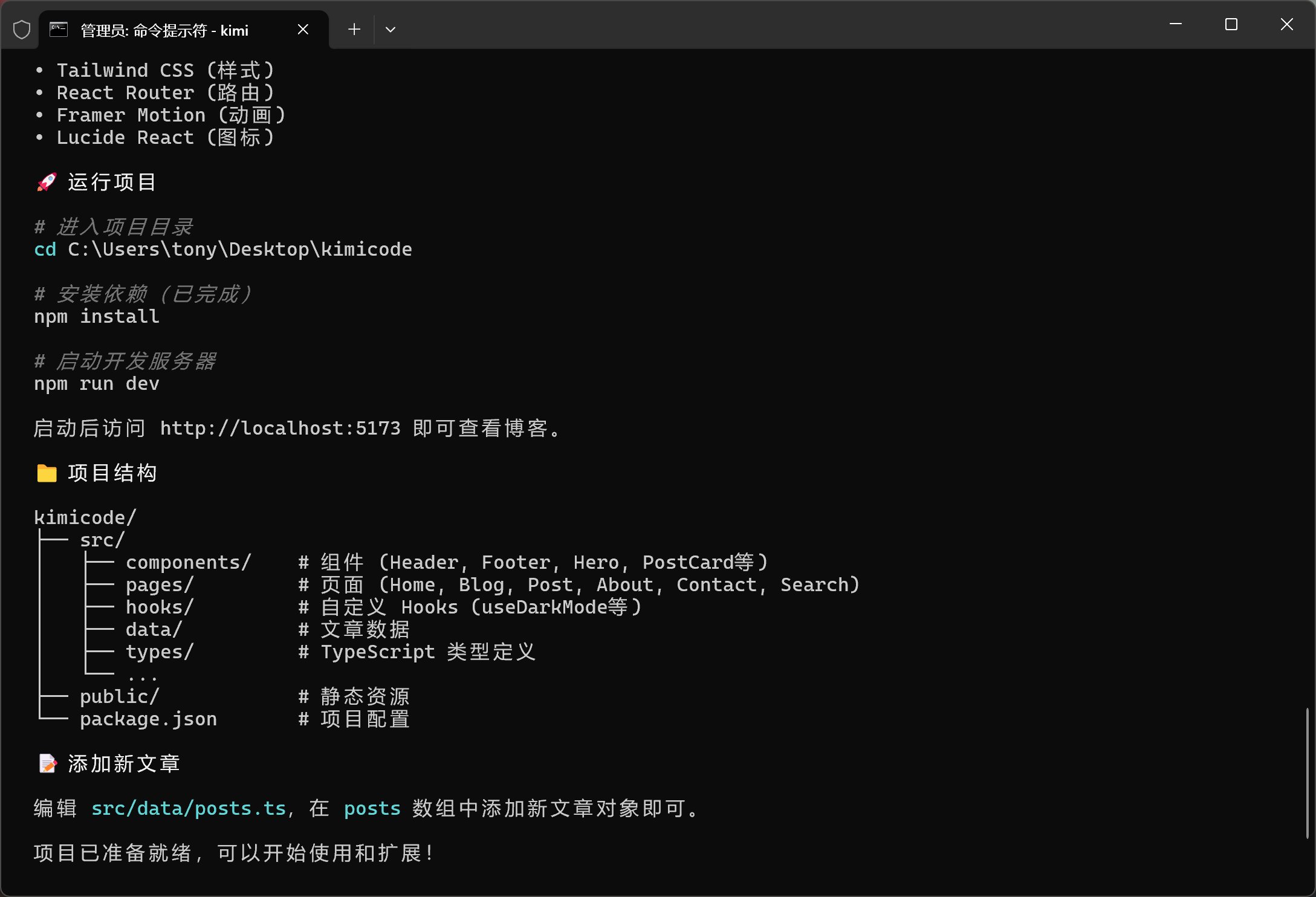Expand the new tab profile dropdown

(x=391, y=30)
